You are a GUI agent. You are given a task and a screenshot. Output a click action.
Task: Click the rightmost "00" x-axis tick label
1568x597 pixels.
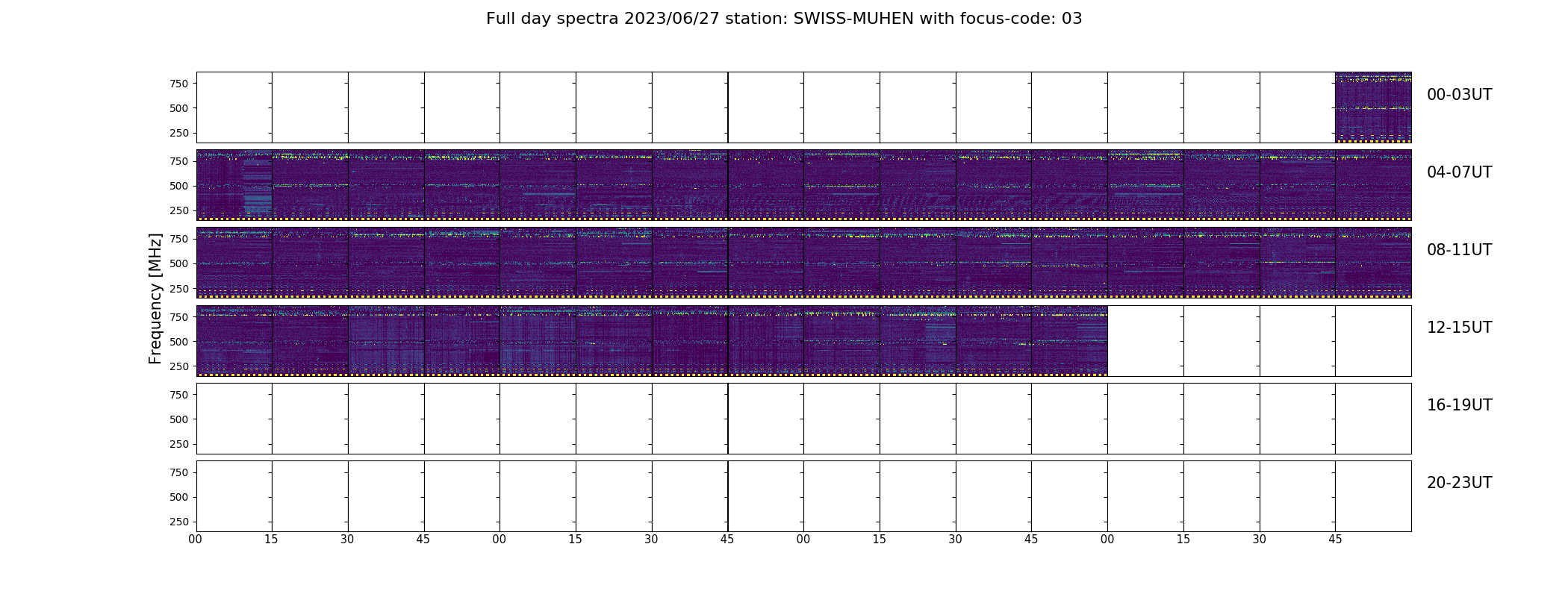point(1107,540)
